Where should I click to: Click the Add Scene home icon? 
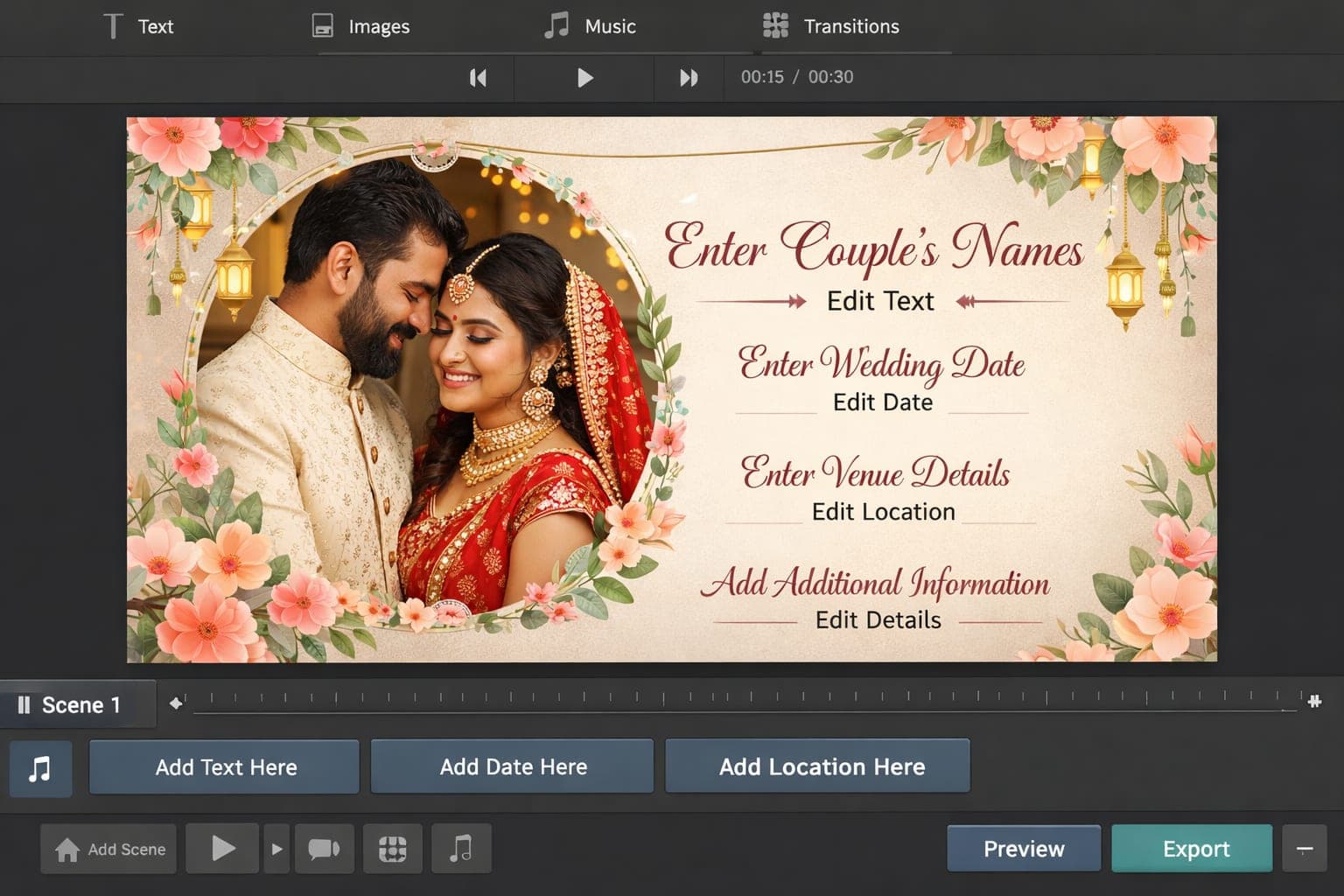tap(68, 848)
